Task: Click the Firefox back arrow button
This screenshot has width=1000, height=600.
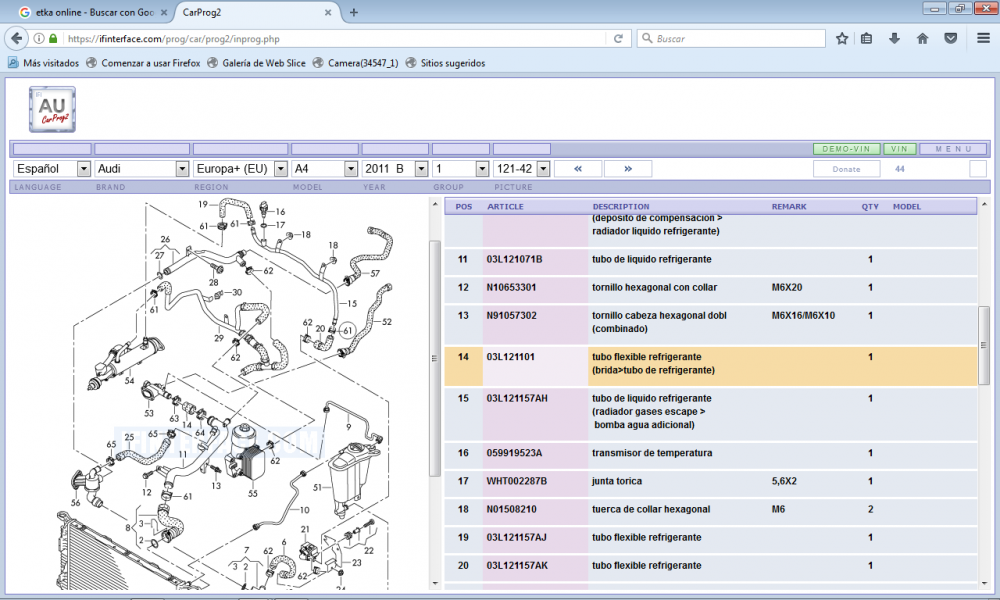Action: (17, 39)
